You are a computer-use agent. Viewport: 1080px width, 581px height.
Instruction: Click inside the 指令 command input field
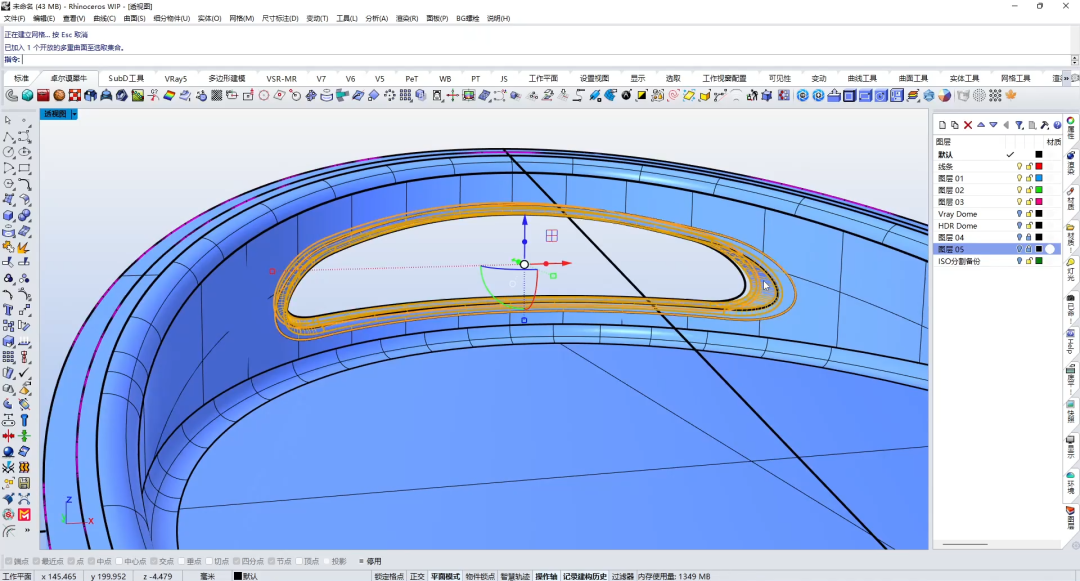(548, 60)
